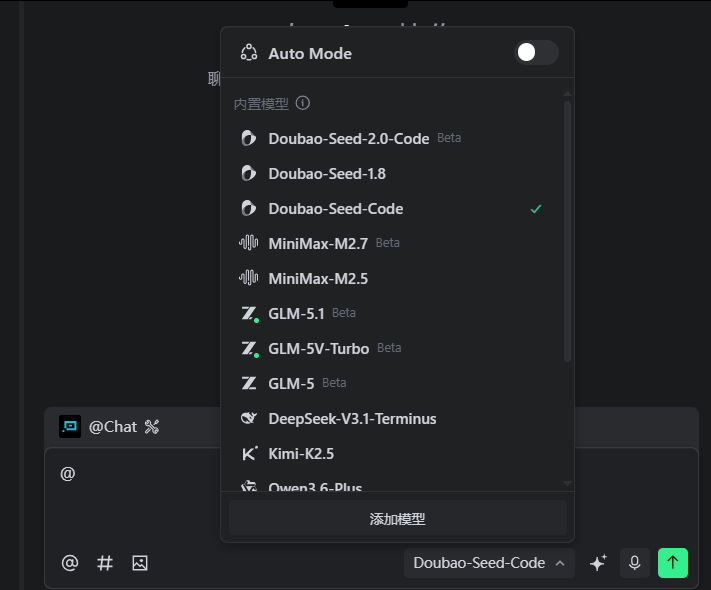
Task: Click the 内置模型 section label
Action: tap(261, 104)
